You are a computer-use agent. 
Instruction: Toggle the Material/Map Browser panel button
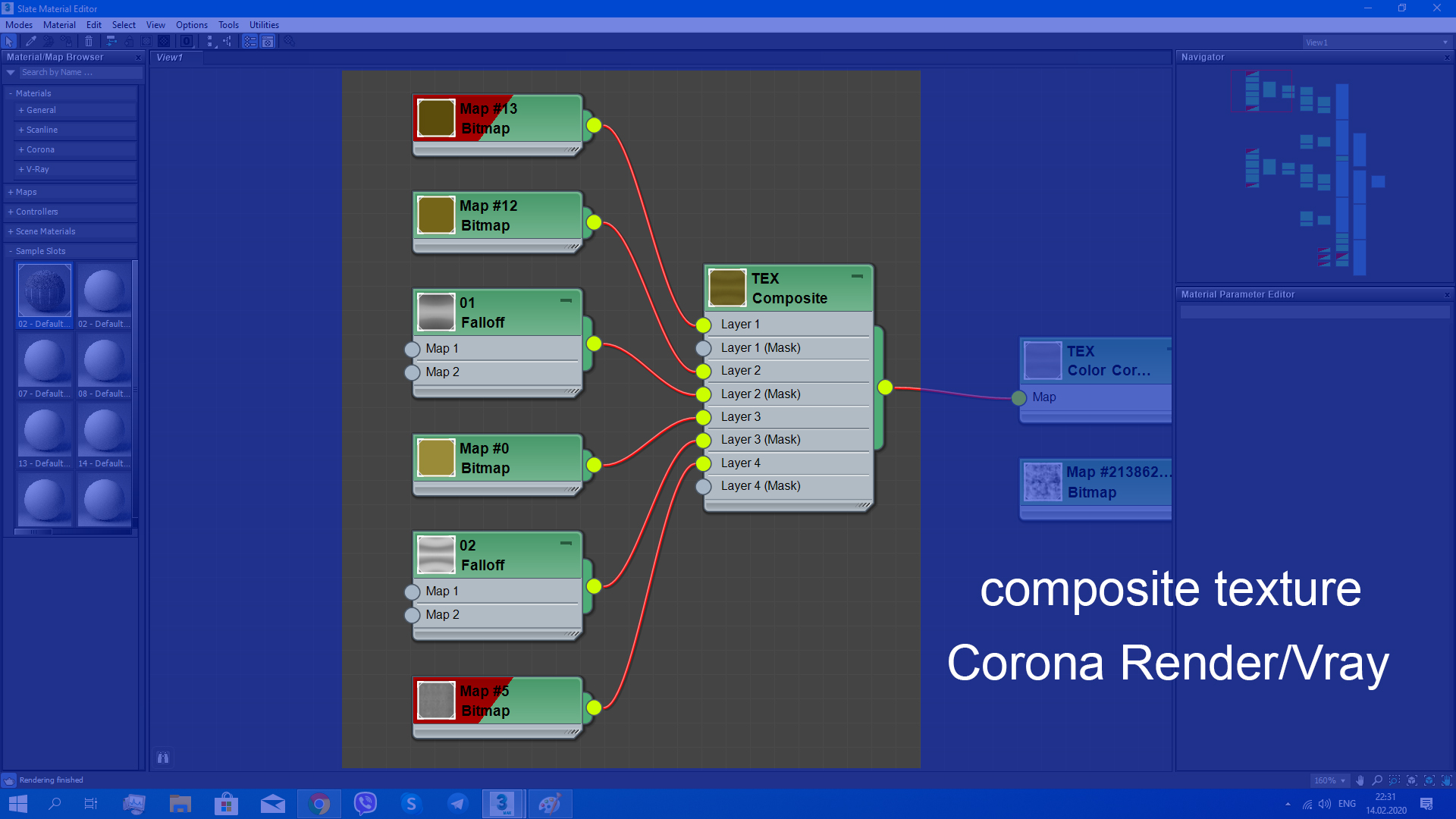click(250, 41)
